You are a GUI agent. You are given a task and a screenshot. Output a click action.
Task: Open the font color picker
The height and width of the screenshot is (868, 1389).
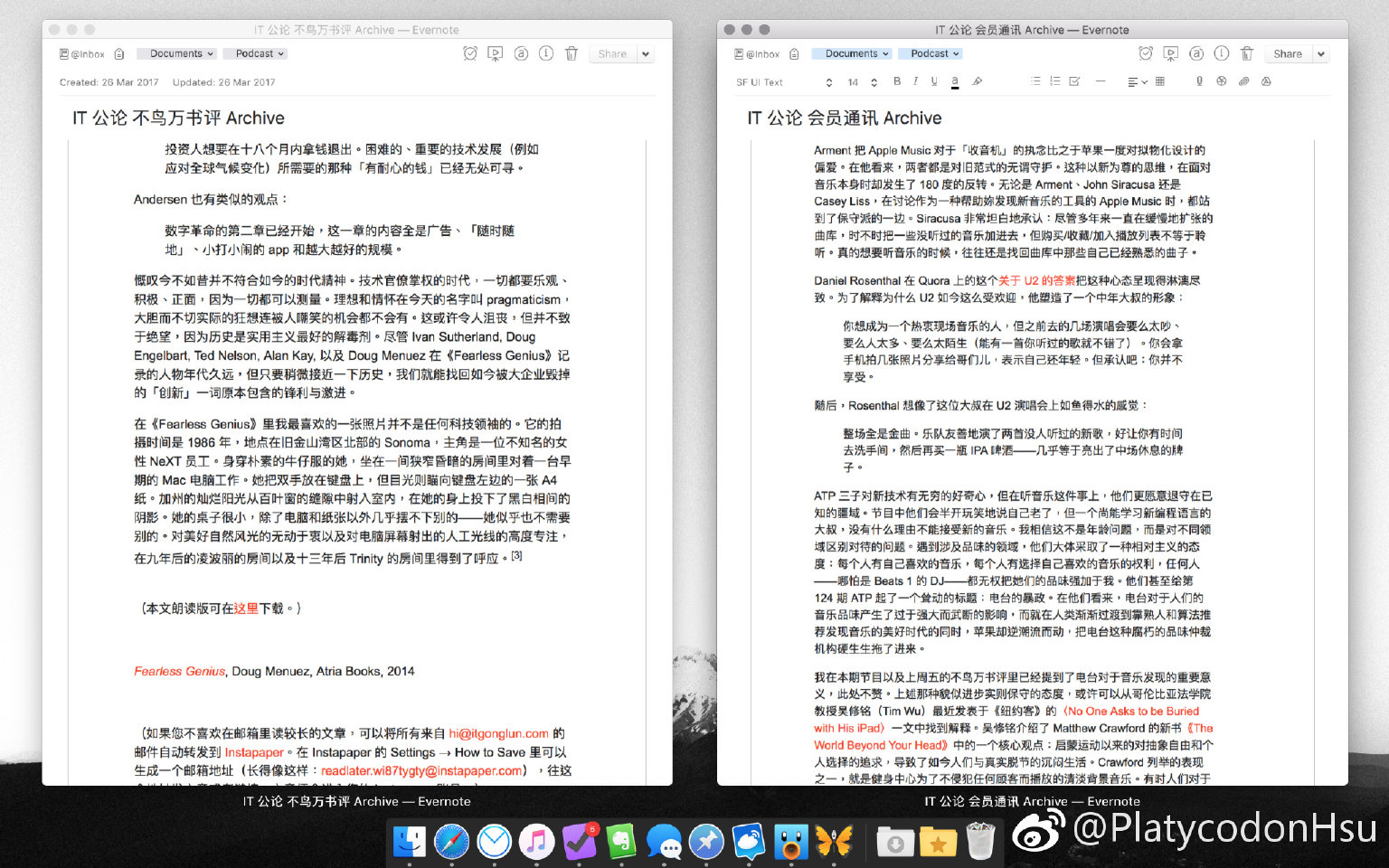click(x=955, y=81)
